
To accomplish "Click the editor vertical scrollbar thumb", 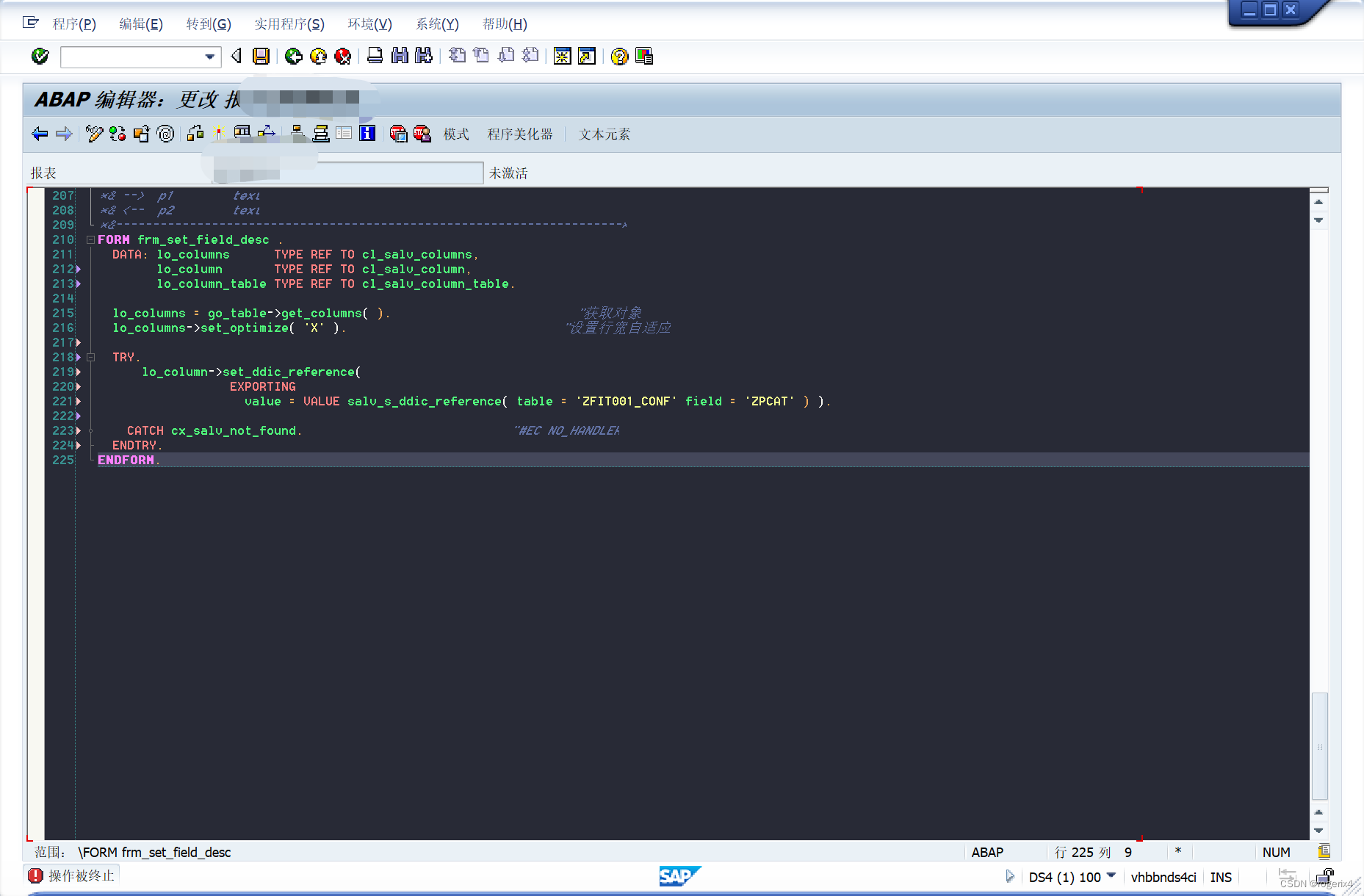I will pyautogui.click(x=1319, y=745).
